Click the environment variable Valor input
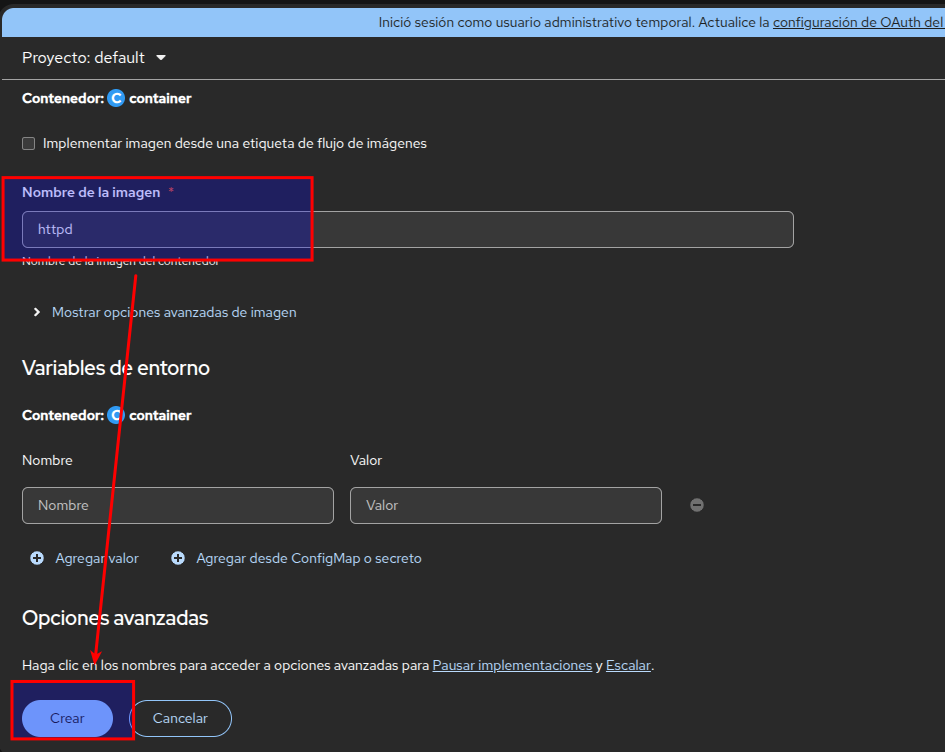This screenshot has width=945, height=752. pyautogui.click(x=505, y=506)
